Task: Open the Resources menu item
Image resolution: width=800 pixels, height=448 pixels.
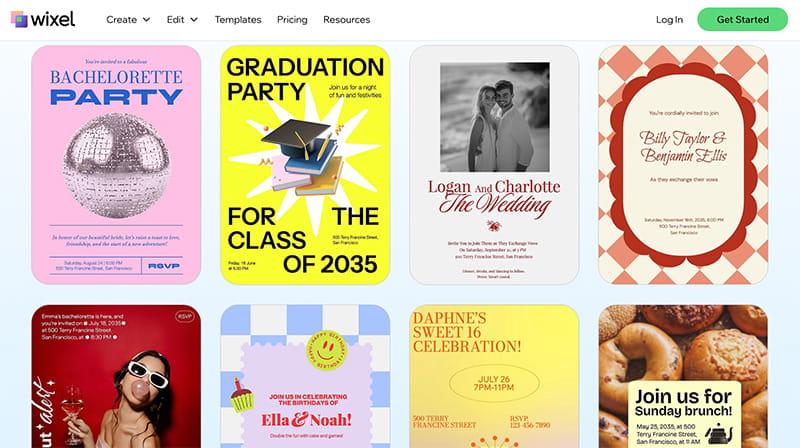Action: tap(346, 19)
